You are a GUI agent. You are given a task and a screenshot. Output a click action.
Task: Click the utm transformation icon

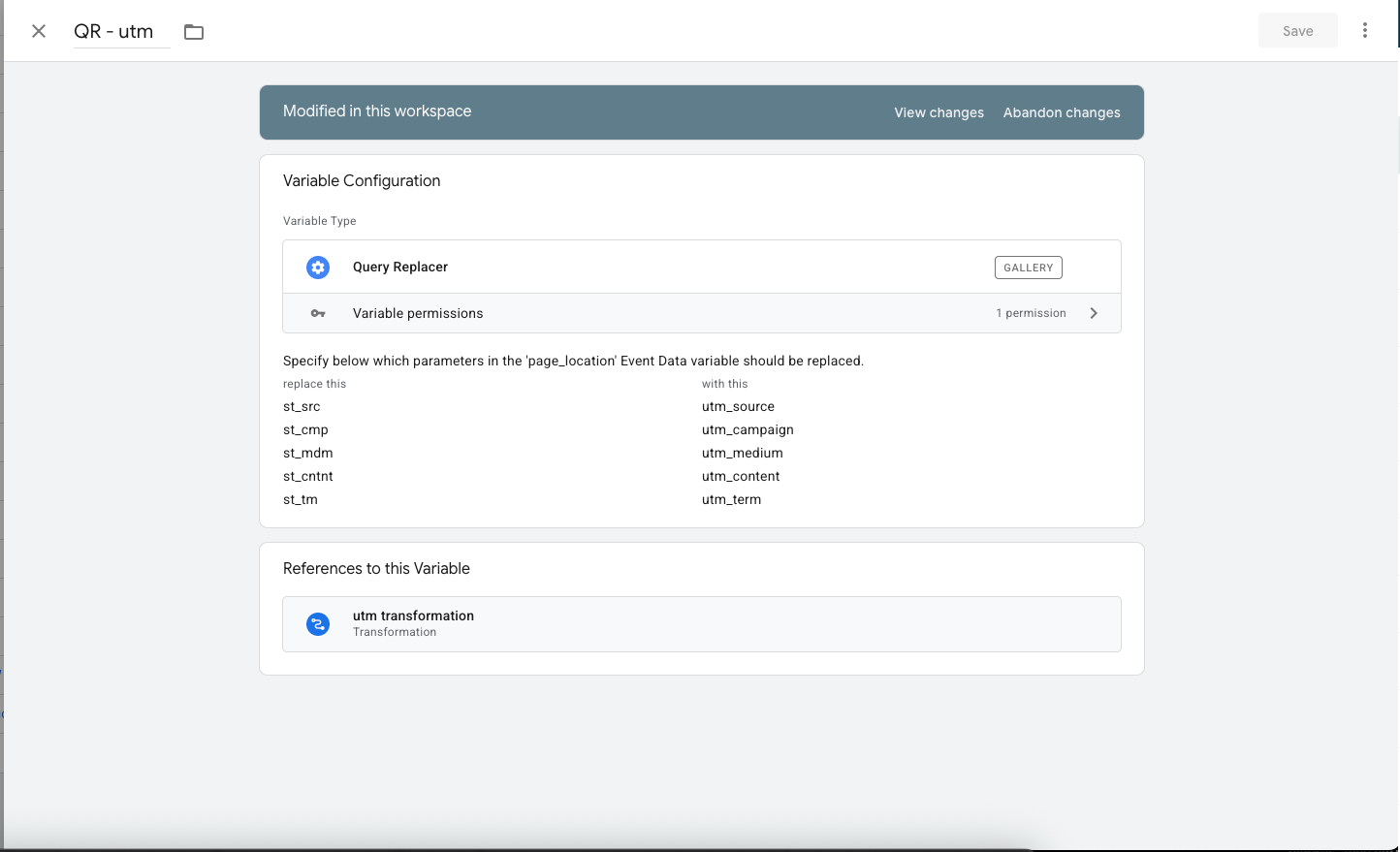(x=318, y=624)
